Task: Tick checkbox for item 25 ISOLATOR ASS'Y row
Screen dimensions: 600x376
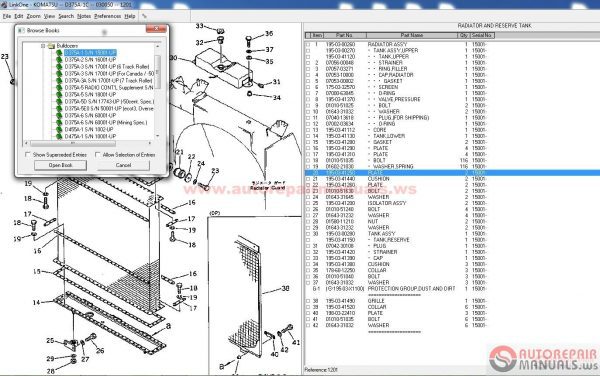Action: click(x=308, y=203)
